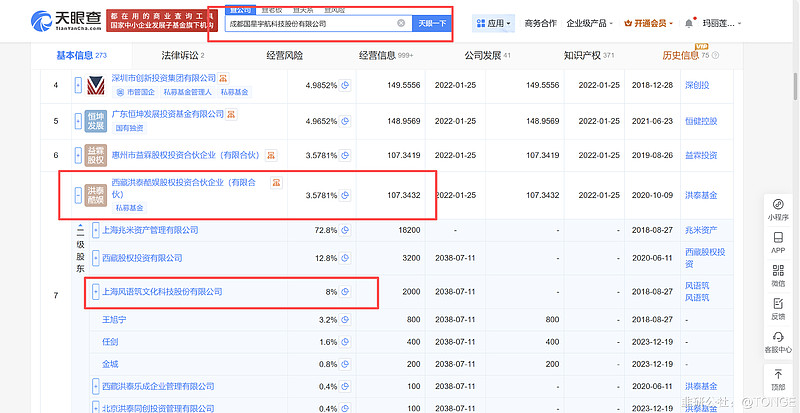Clear the search box with X icon
800x413 pixels.
coord(401,23)
